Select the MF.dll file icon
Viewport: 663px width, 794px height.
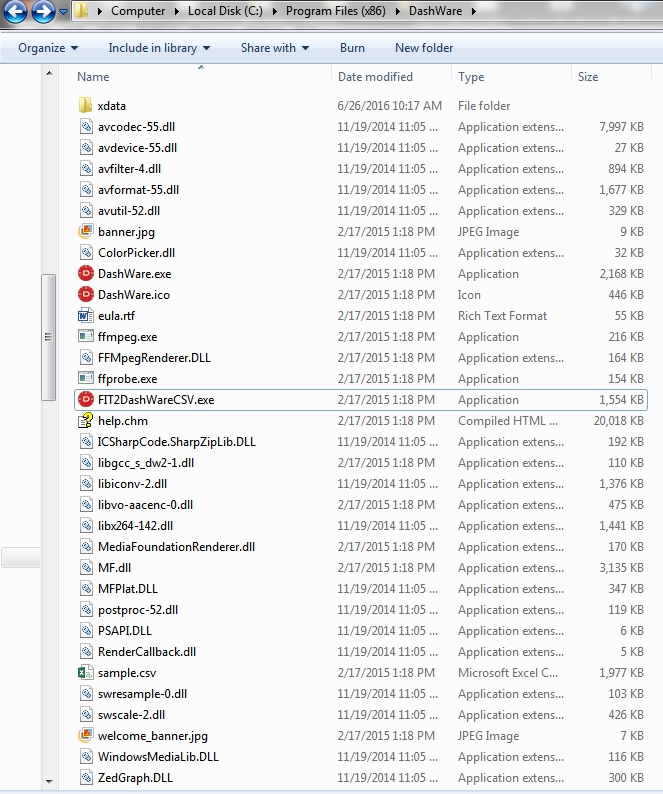(86, 568)
